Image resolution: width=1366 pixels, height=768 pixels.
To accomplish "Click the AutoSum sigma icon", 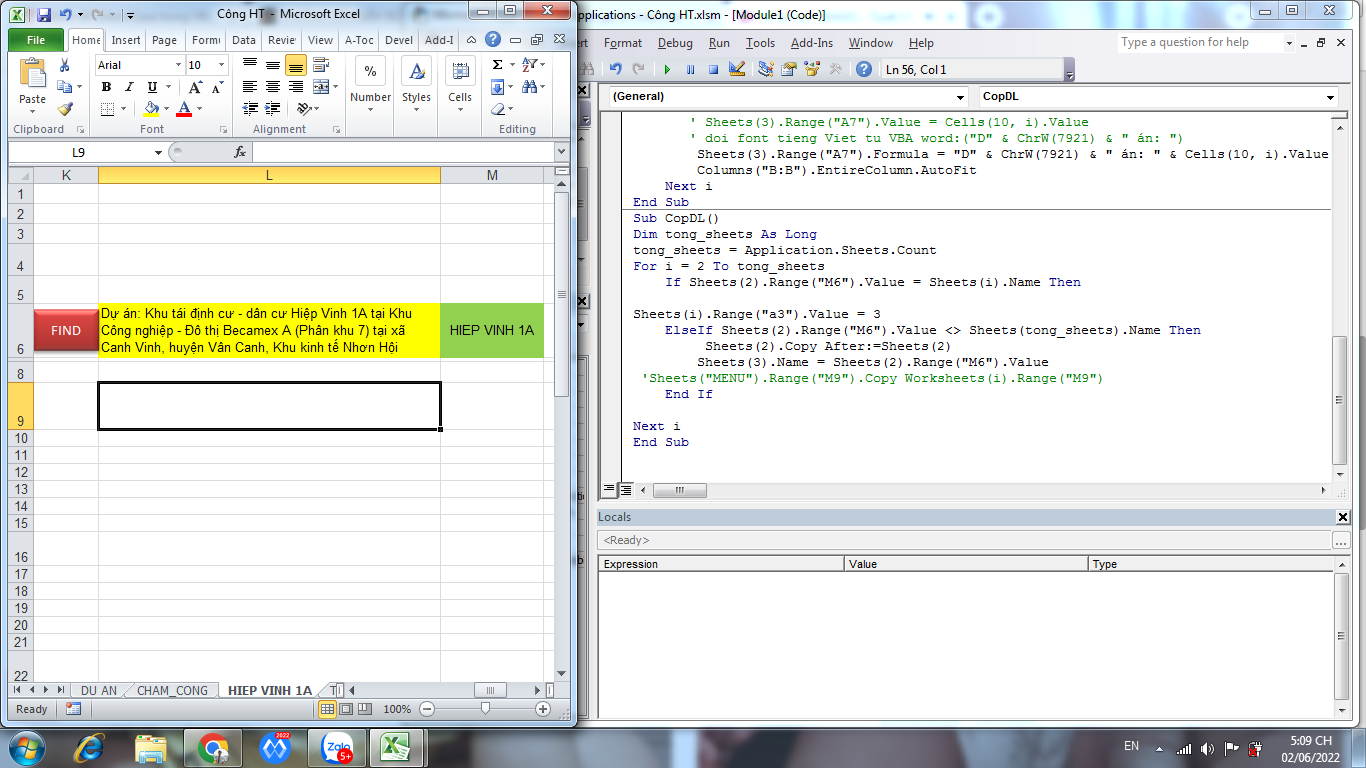I will 498,65.
